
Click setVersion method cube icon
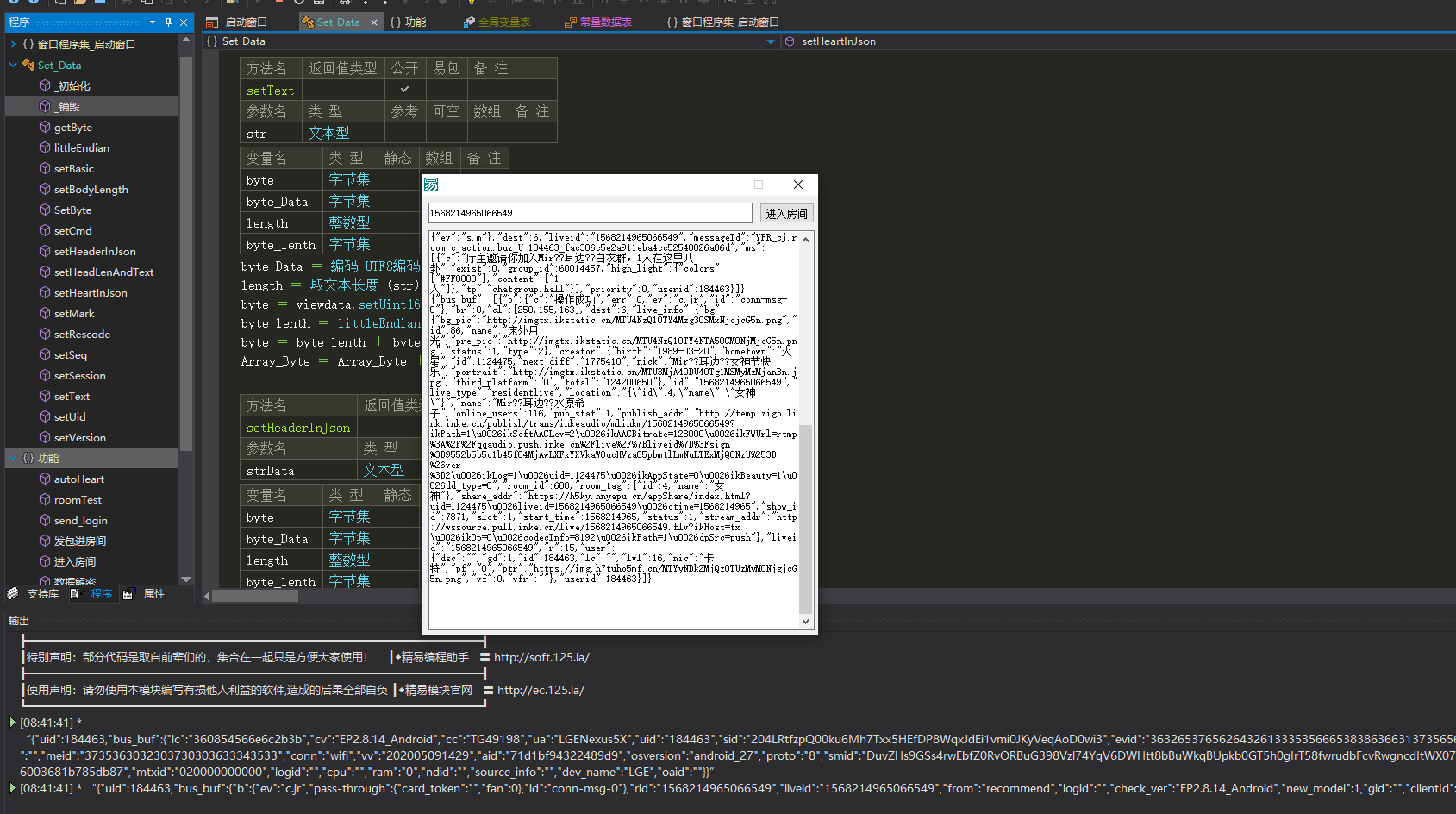45,437
